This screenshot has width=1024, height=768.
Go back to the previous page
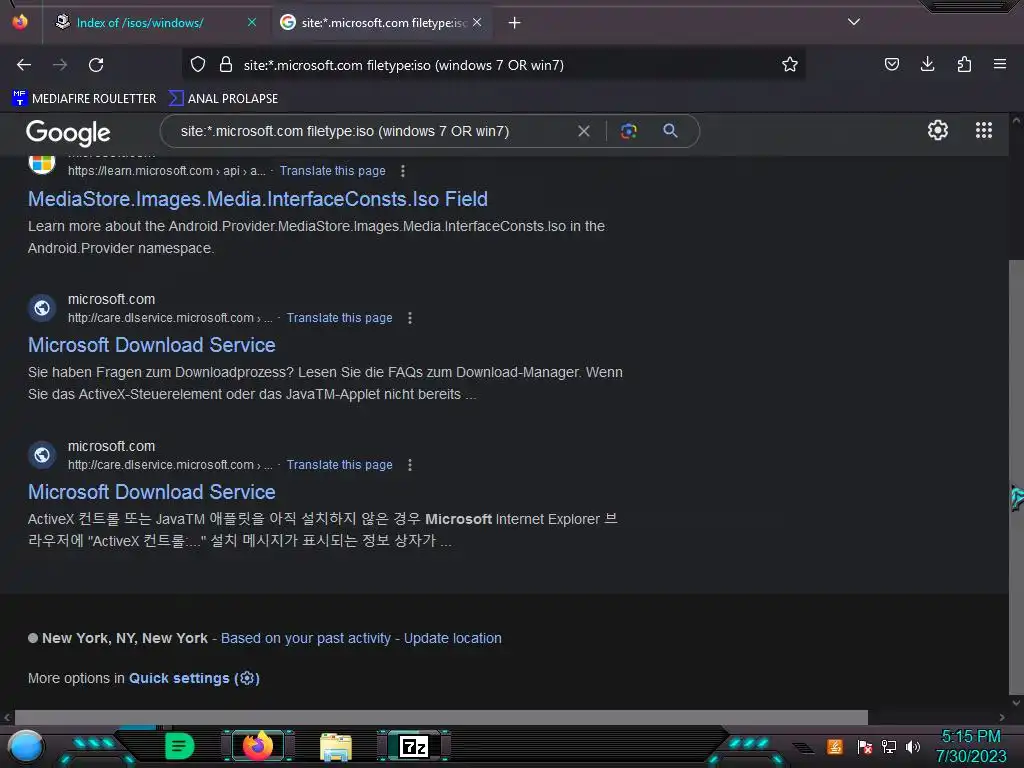click(x=24, y=65)
